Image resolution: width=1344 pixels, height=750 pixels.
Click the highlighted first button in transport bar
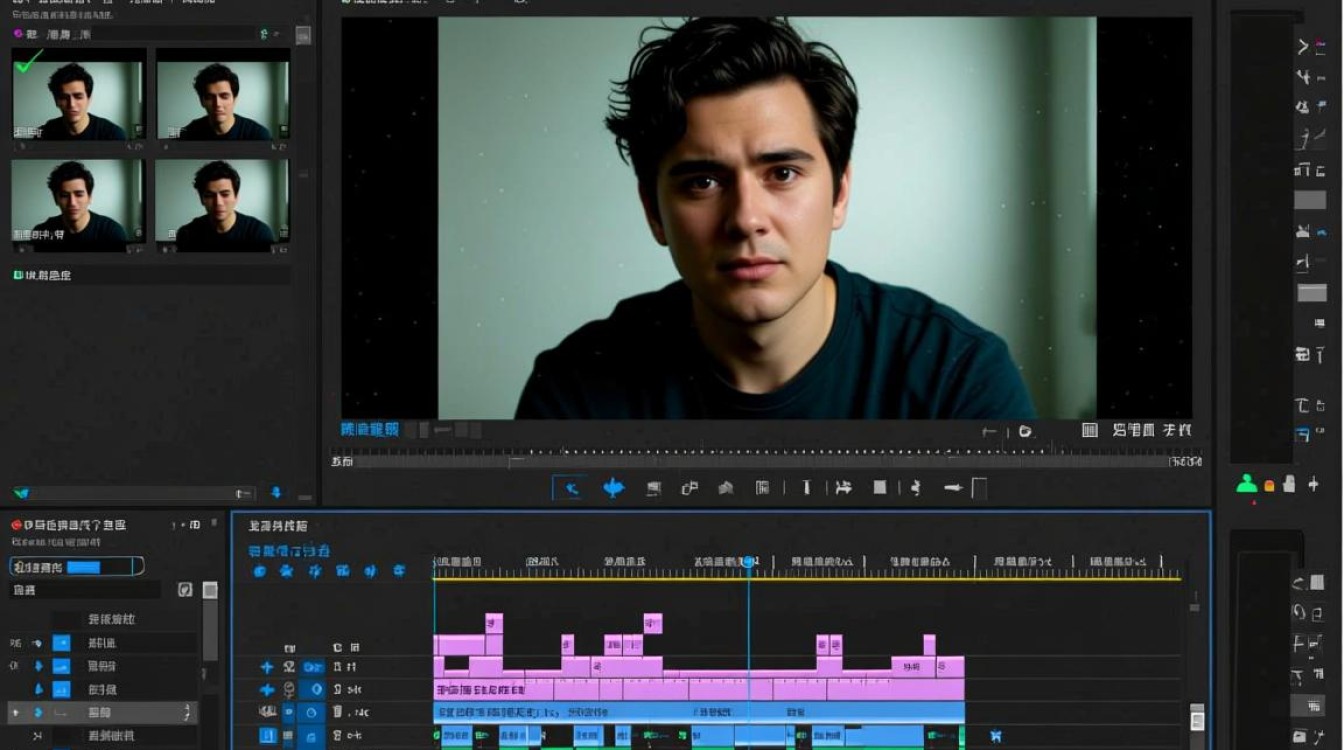click(x=571, y=488)
